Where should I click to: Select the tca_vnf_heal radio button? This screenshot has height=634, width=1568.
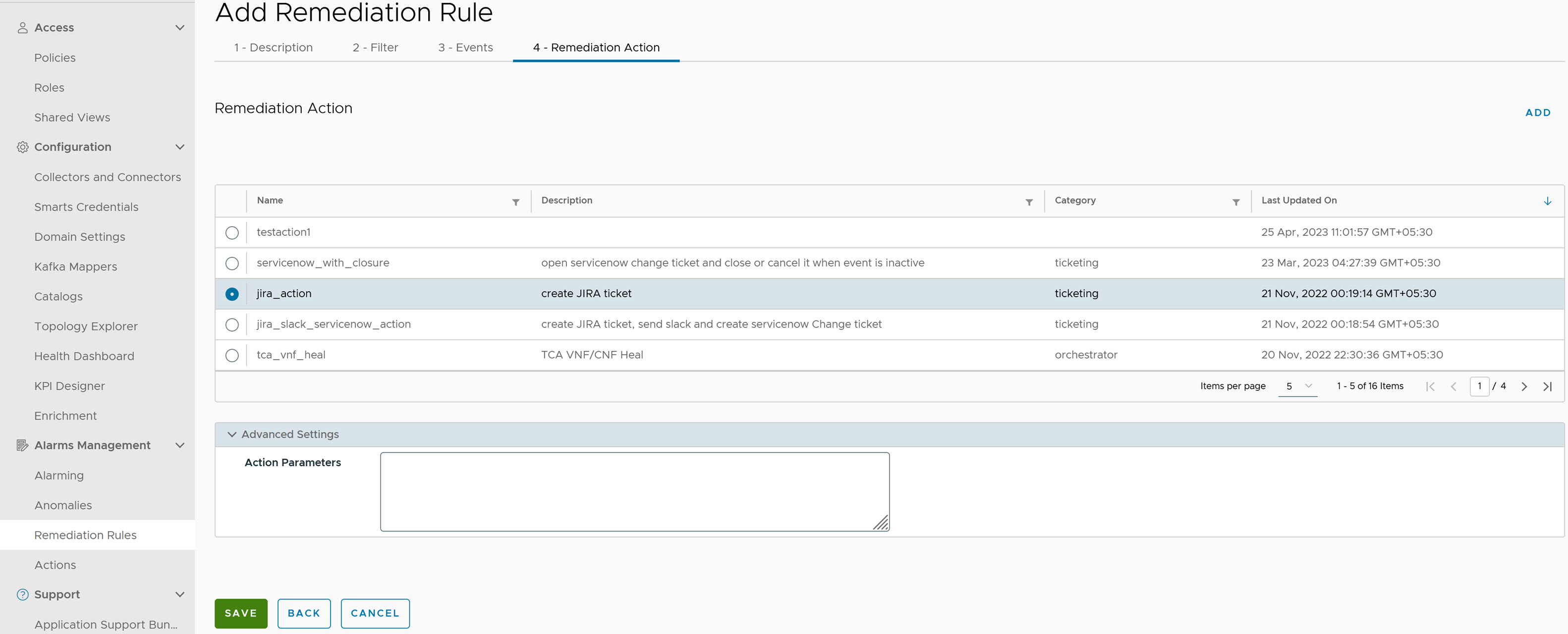click(x=232, y=355)
